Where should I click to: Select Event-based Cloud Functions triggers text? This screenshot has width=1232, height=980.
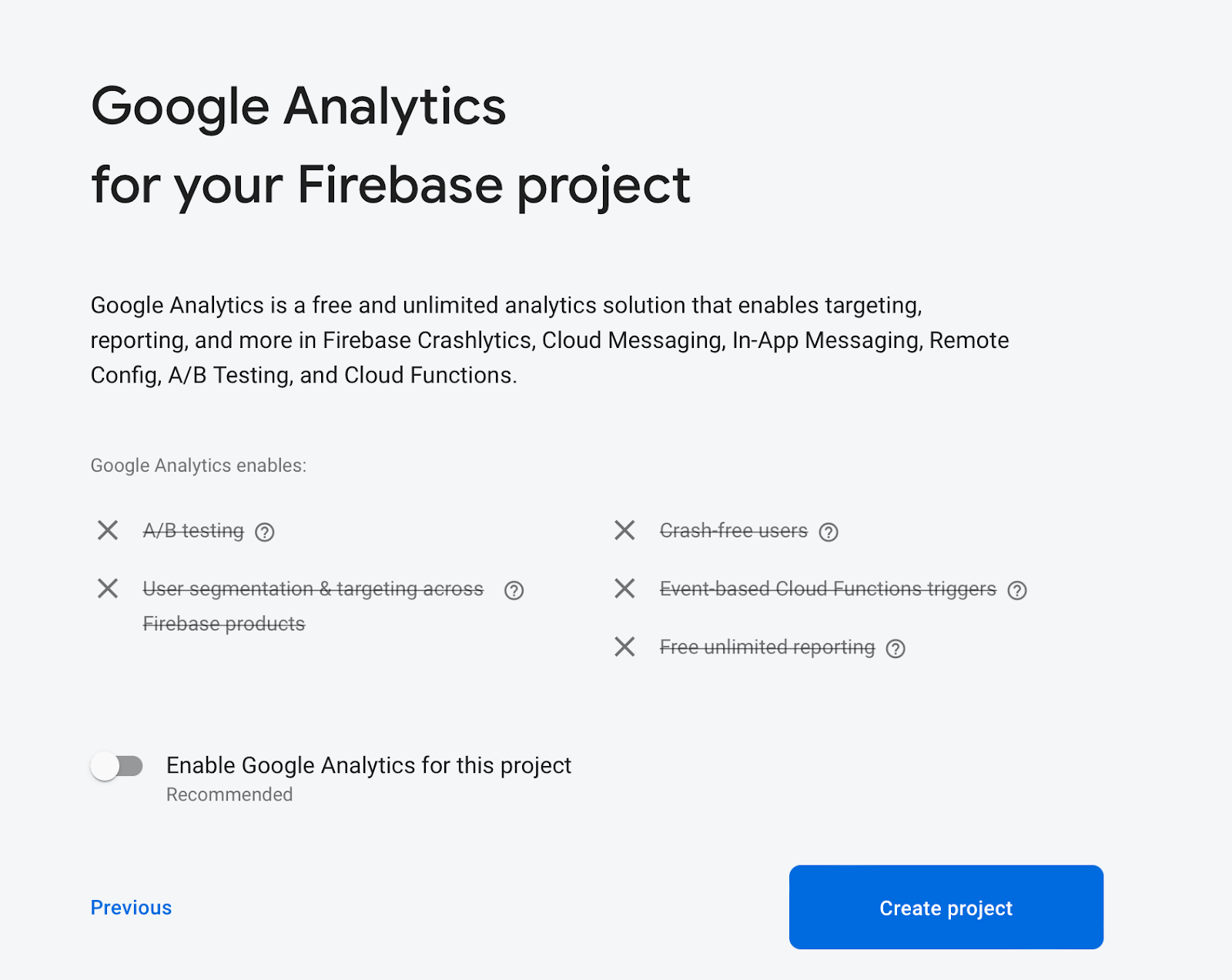coord(828,589)
